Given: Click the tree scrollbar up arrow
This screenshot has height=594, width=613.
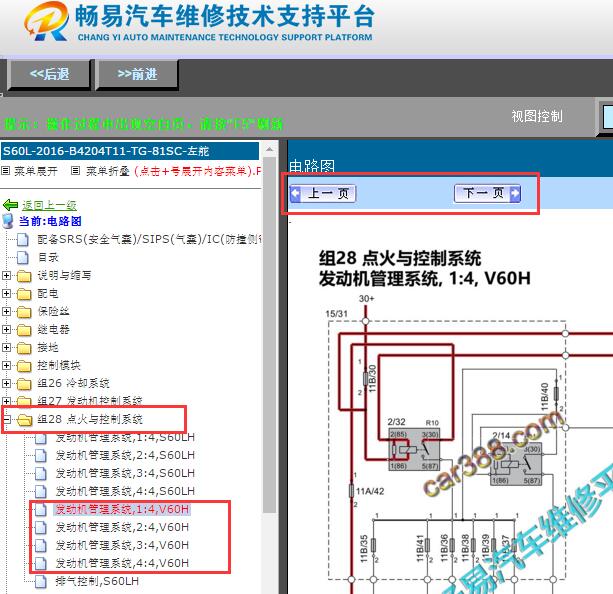Looking at the screenshot, I should coord(269,149).
